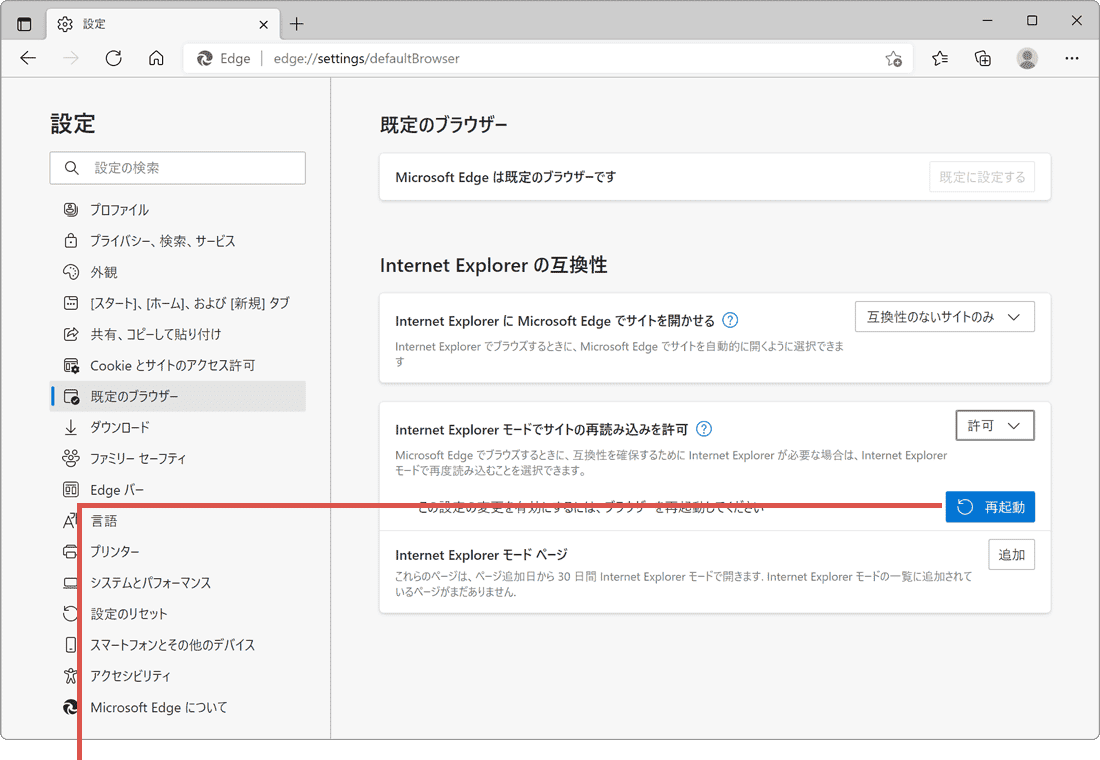Screen dimensions: 1100x760
Task: Open システムとパフォーマンス settings
Action: click(x=177, y=582)
